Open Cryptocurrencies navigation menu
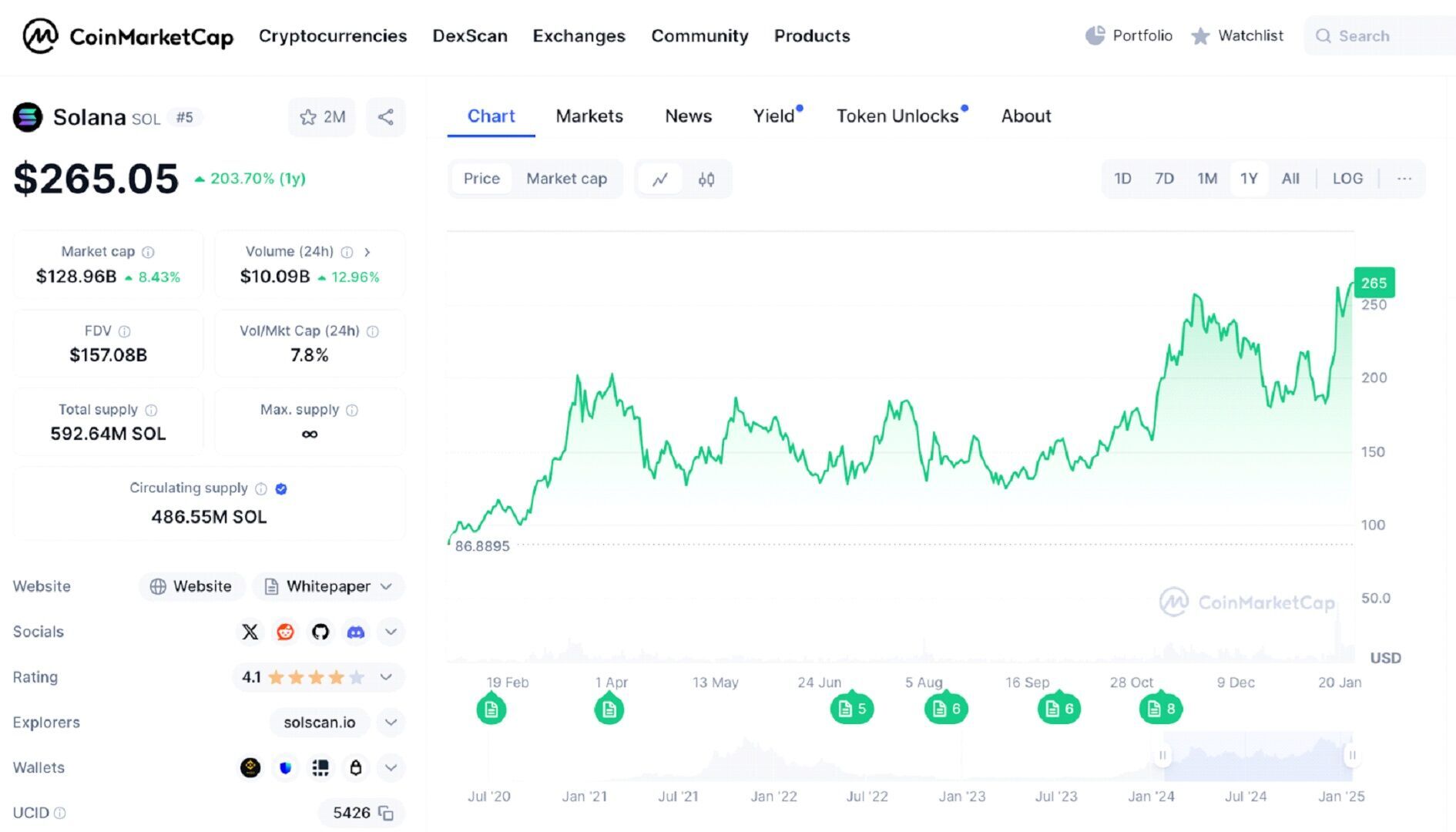 coord(333,36)
